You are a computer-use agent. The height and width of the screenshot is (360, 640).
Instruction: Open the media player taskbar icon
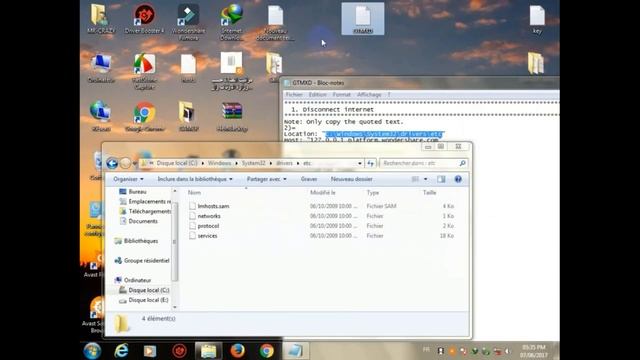coord(150,351)
